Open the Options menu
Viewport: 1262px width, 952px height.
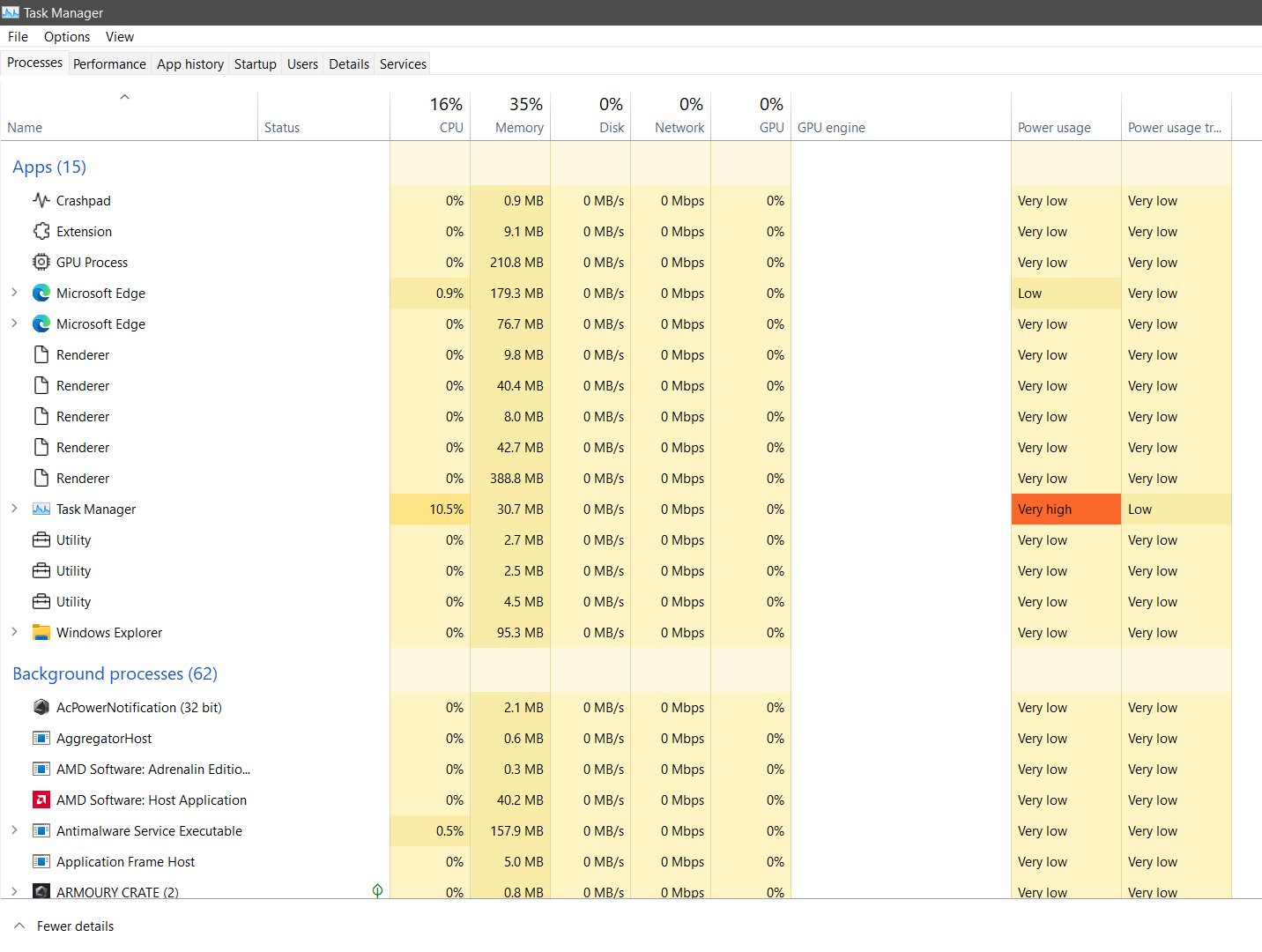point(67,36)
